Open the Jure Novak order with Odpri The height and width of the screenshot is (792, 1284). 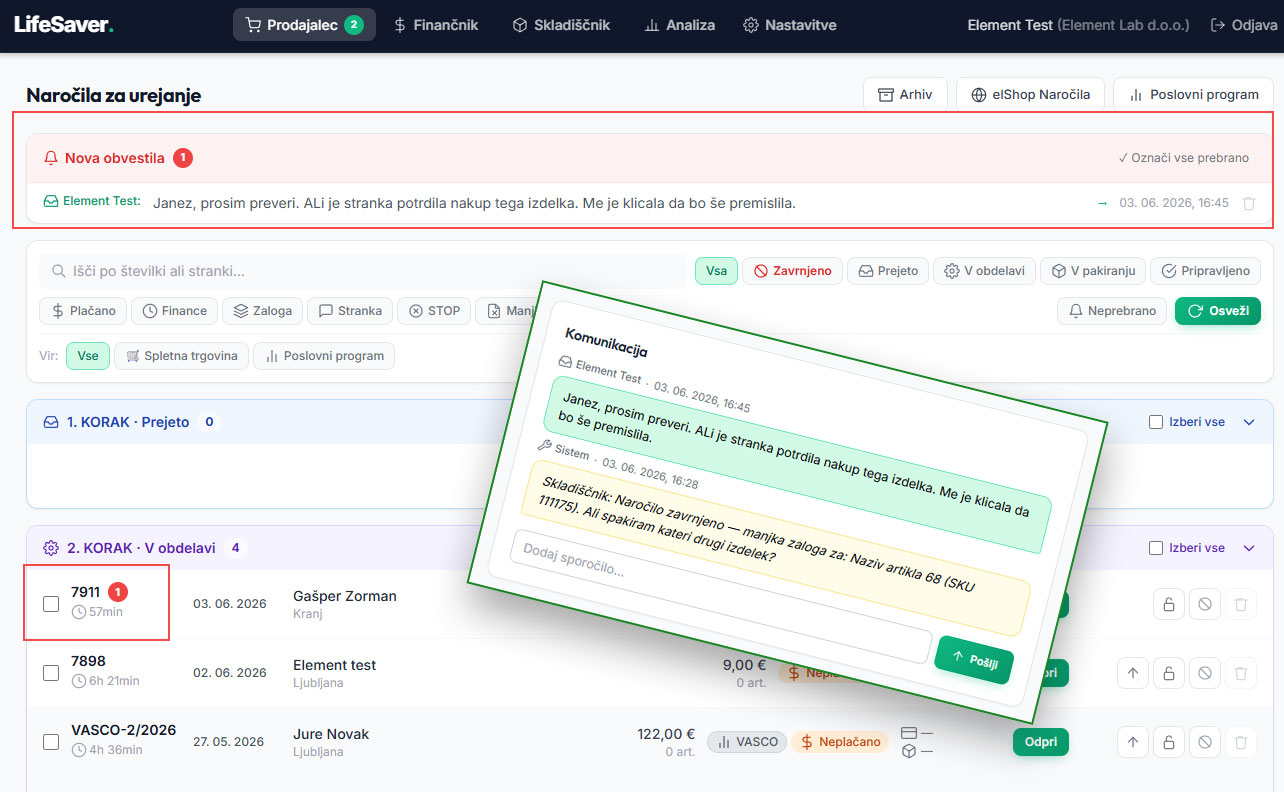1041,742
